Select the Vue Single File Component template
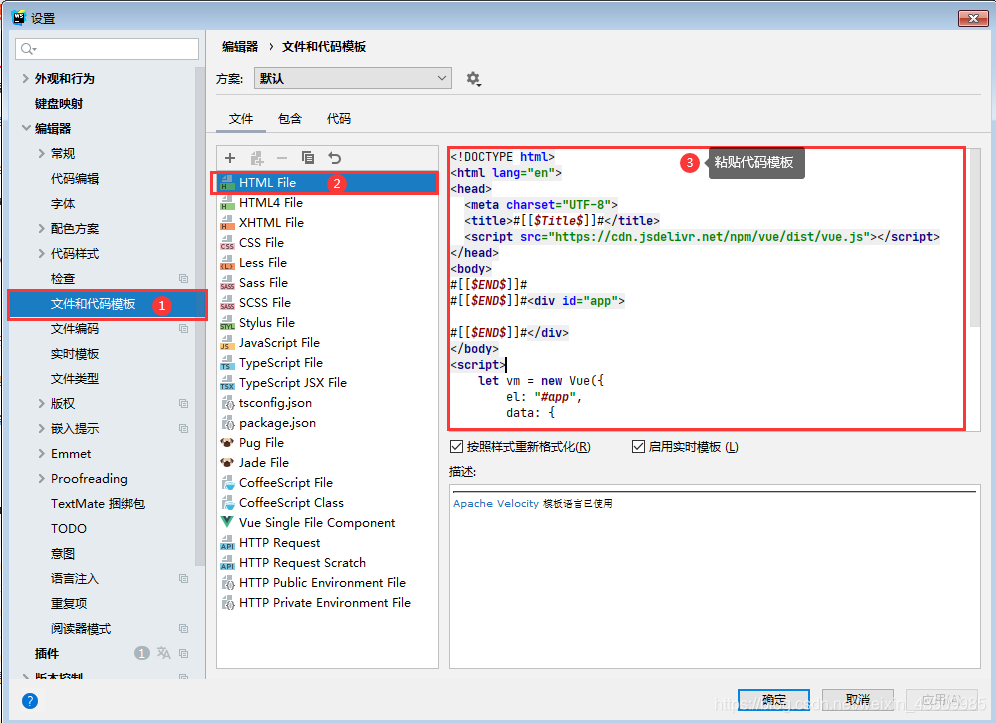Viewport: 996px width, 723px height. pyautogui.click(x=327, y=523)
